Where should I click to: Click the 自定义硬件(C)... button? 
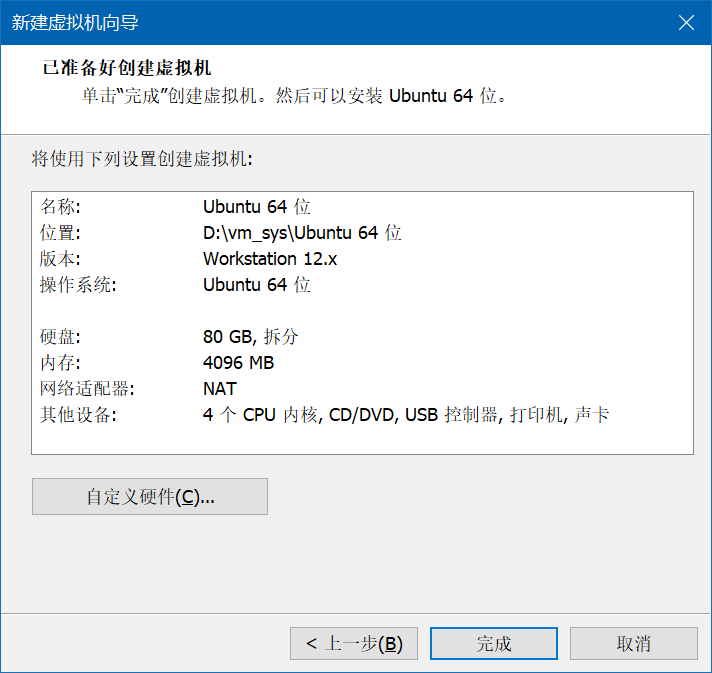coord(150,496)
